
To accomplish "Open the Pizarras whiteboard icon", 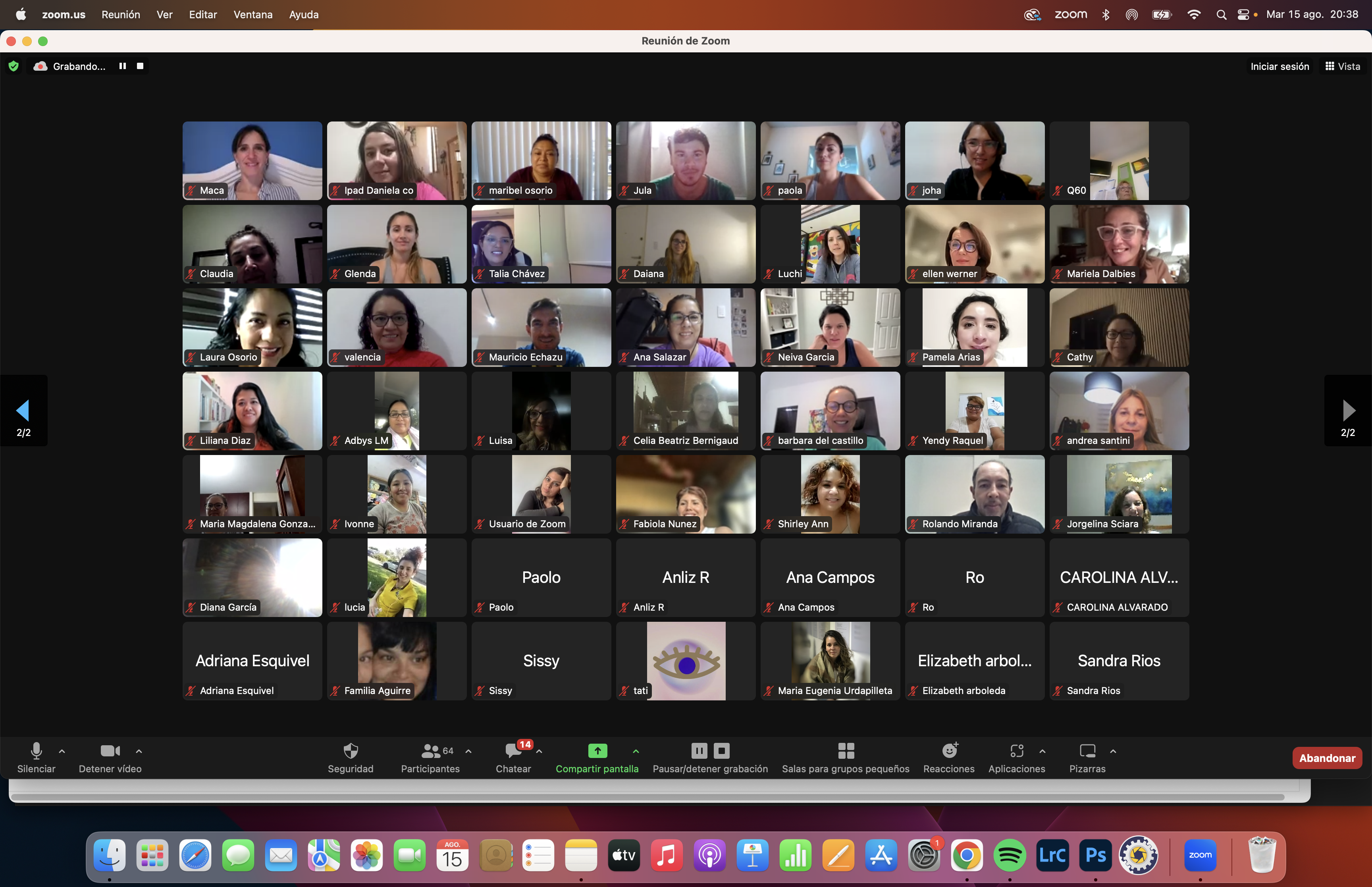I will pos(1087,751).
